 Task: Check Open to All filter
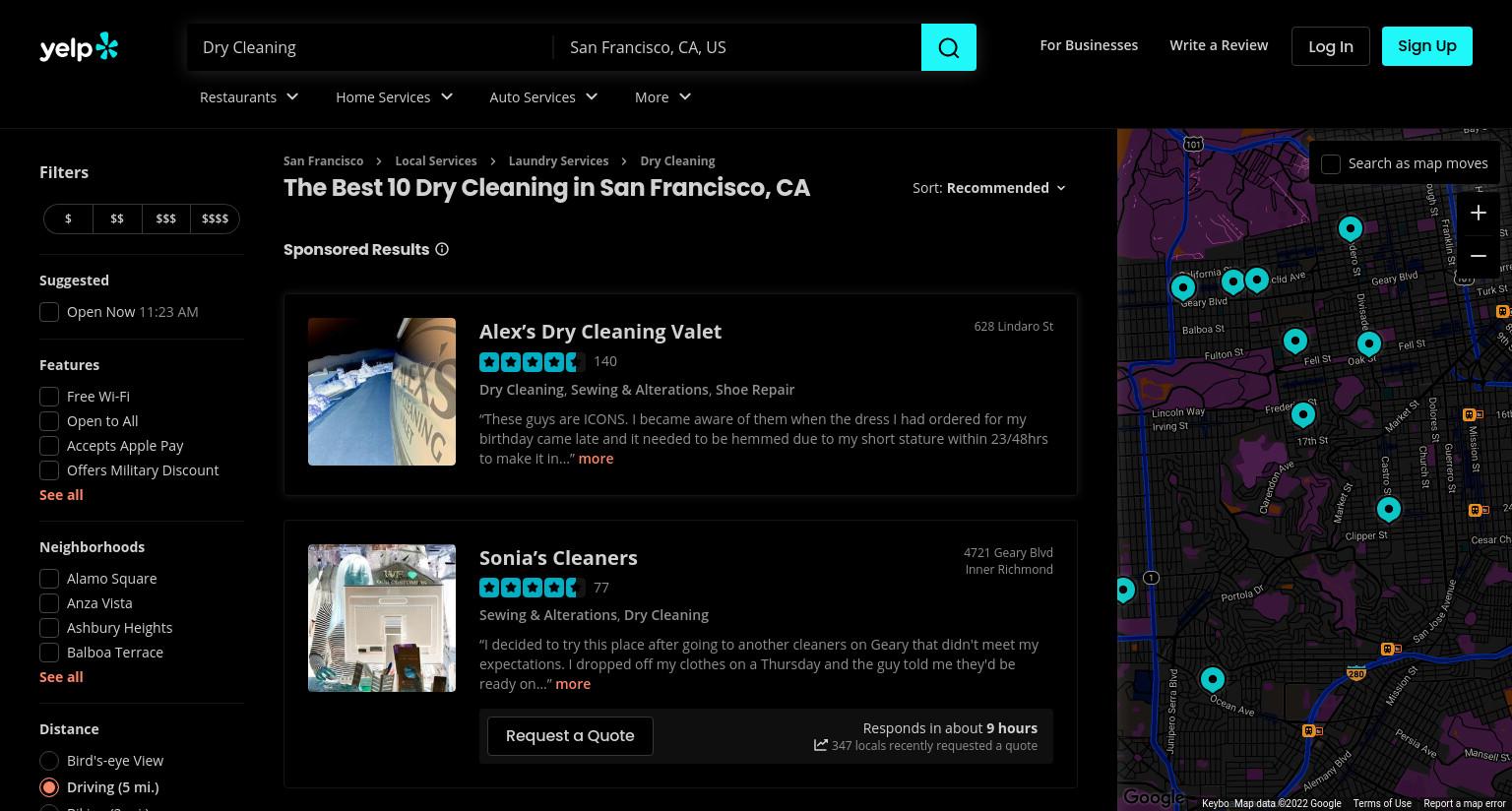49,421
